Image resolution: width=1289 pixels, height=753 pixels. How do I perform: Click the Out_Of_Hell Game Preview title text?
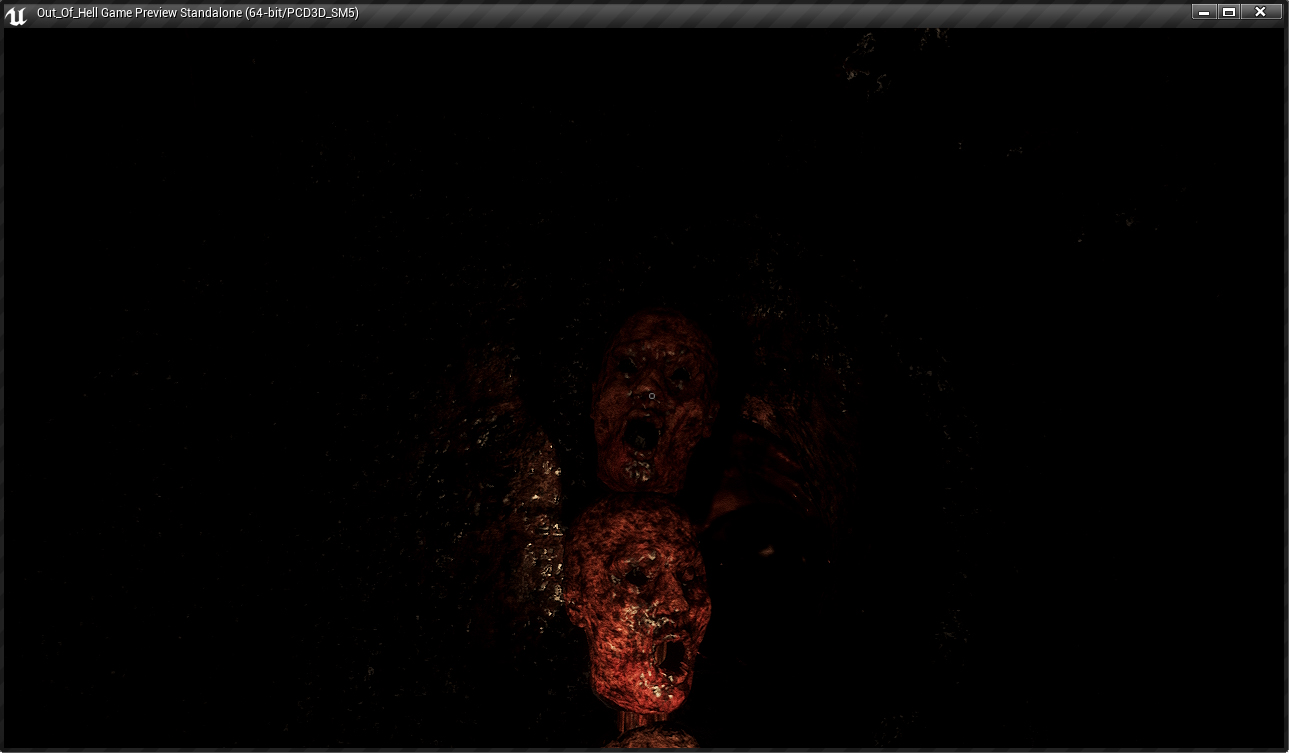pos(197,13)
